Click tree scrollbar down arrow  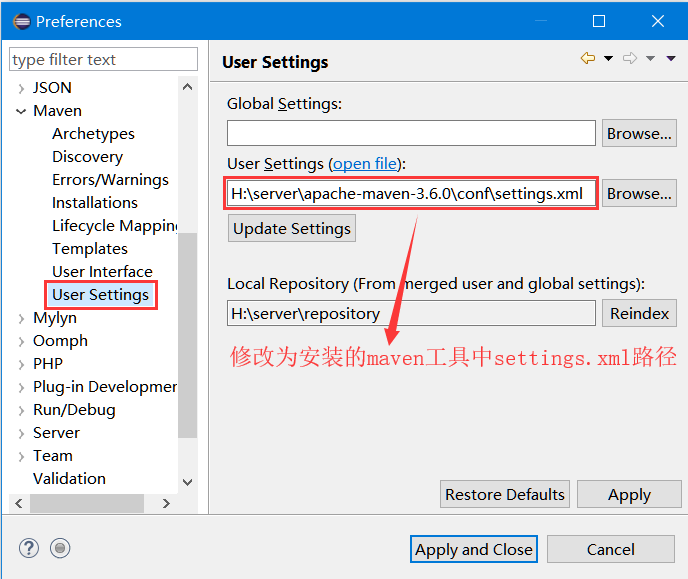(187, 482)
